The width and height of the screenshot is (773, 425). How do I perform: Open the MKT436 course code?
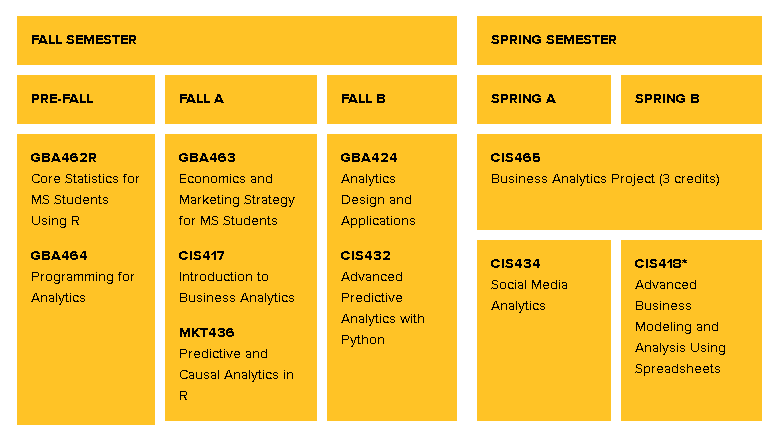click(207, 333)
